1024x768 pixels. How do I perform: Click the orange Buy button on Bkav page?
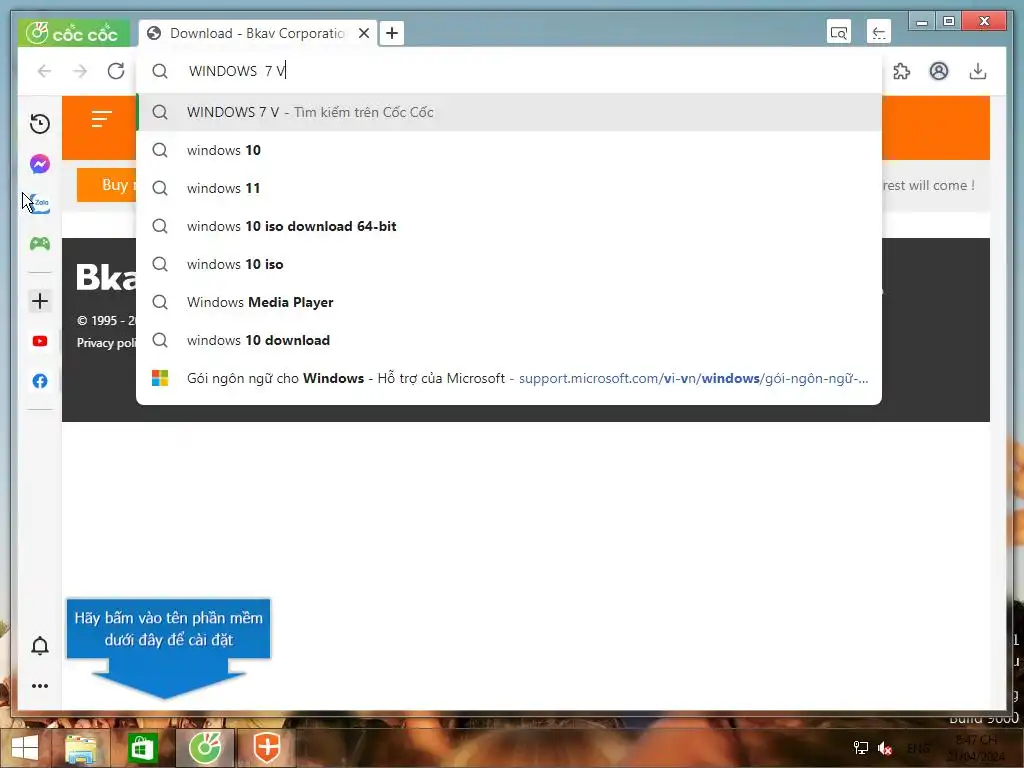(107, 185)
